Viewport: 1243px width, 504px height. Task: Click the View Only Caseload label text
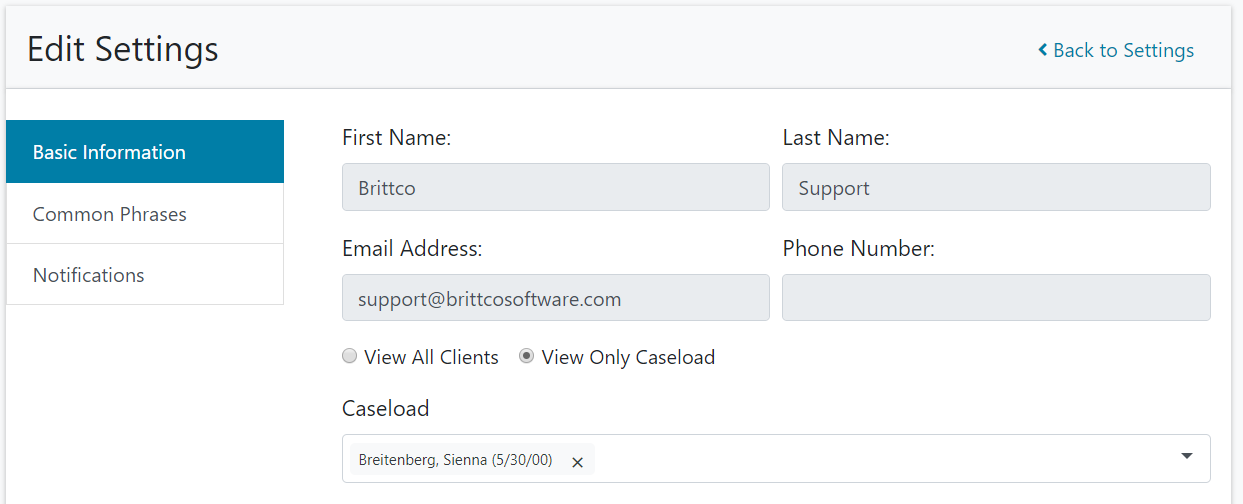[628, 357]
